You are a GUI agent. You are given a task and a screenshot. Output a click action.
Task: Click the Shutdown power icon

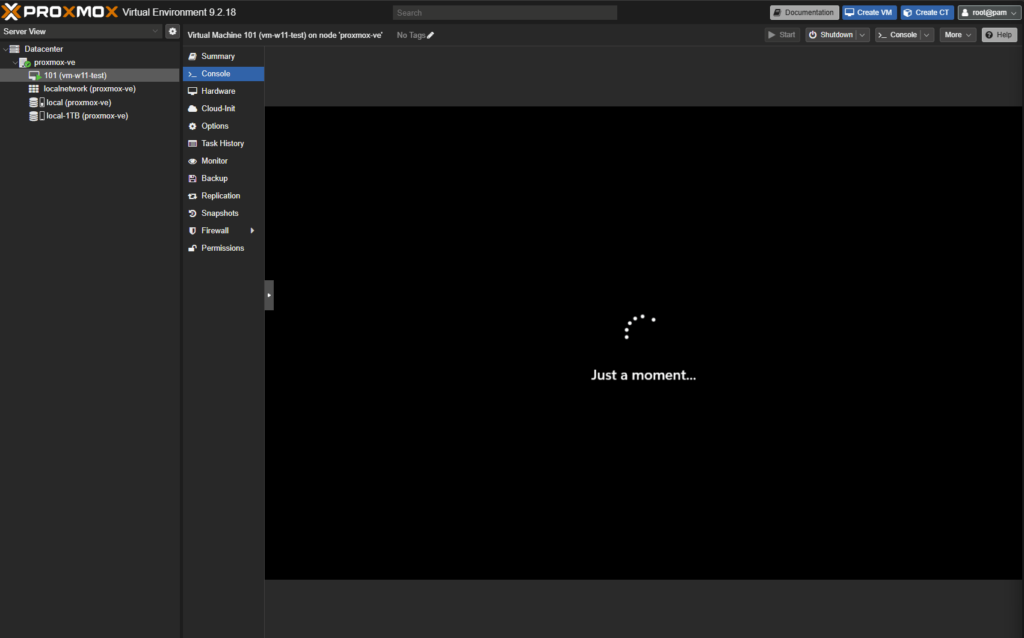tap(813, 35)
